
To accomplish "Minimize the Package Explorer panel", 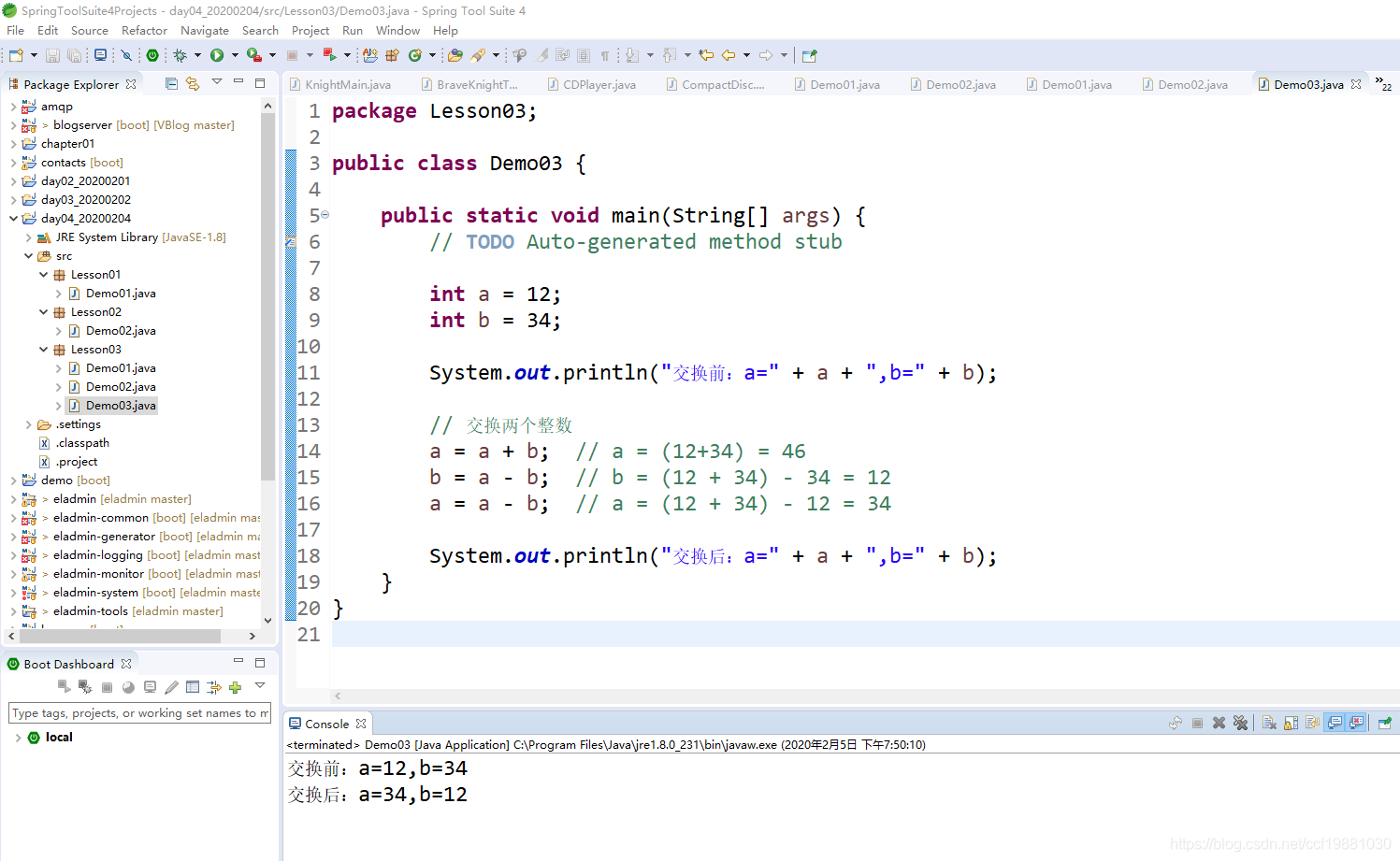I will (238, 82).
